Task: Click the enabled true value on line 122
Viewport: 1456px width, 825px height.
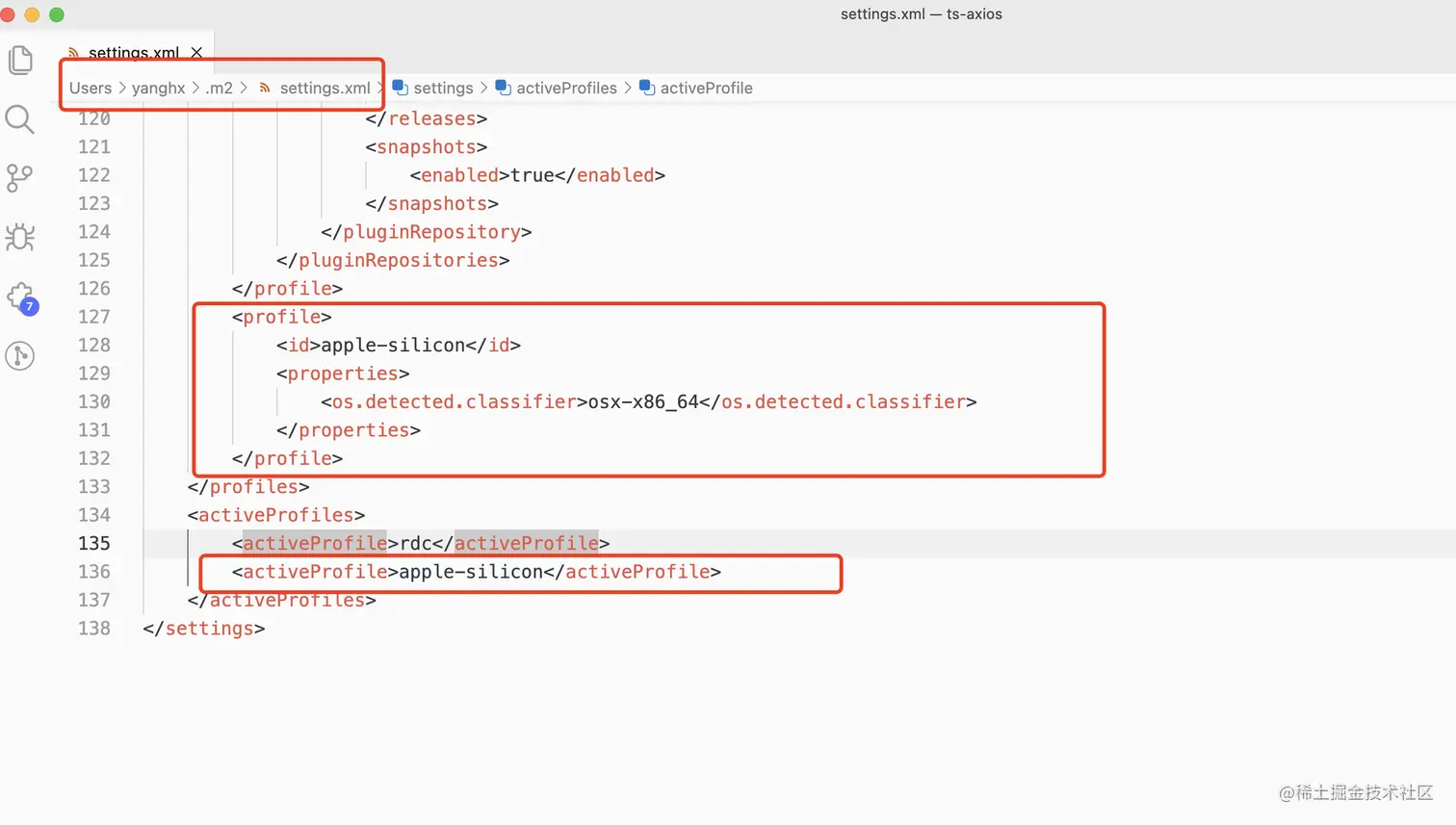Action: pos(533,175)
